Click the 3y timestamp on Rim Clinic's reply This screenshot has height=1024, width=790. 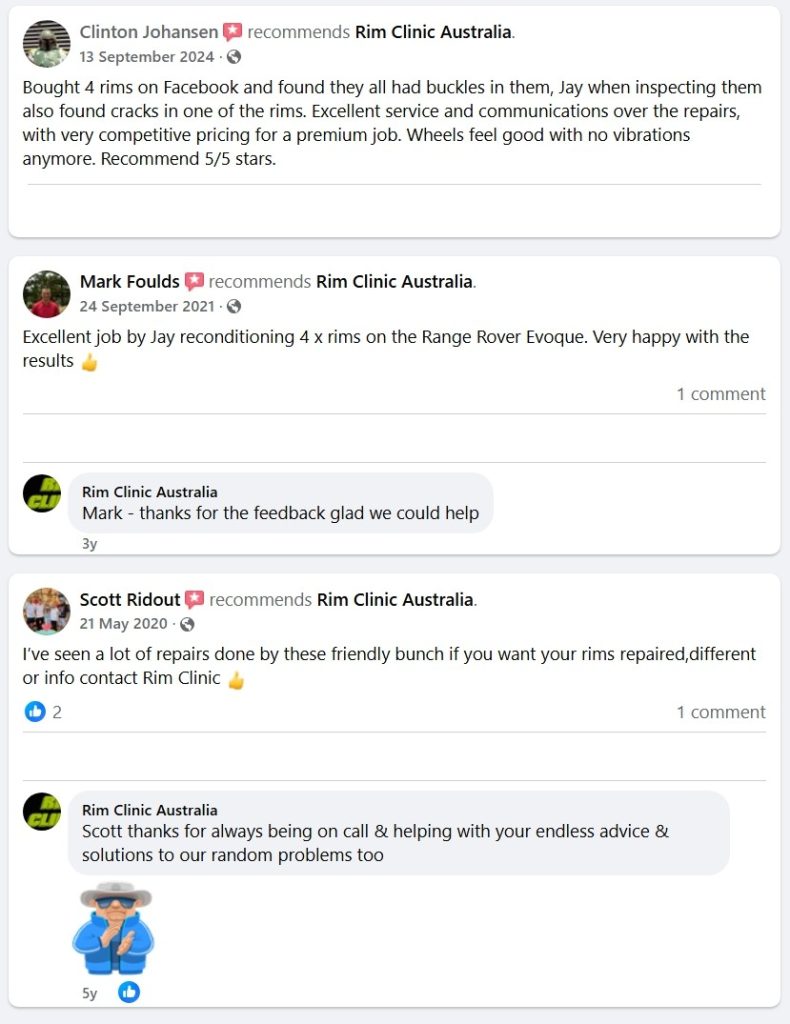pos(89,543)
